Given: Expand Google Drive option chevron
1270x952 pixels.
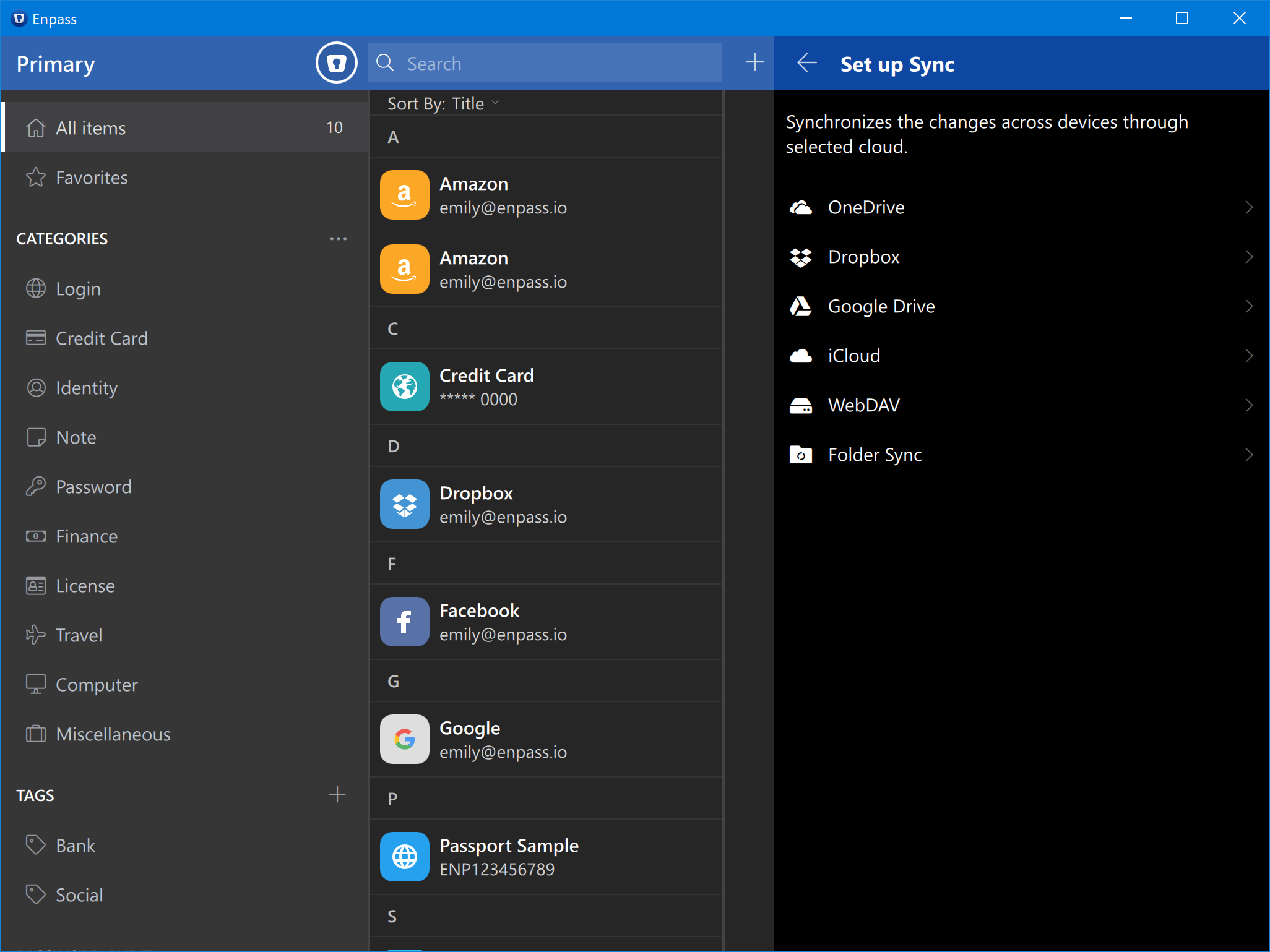Looking at the screenshot, I should coord(1248,306).
